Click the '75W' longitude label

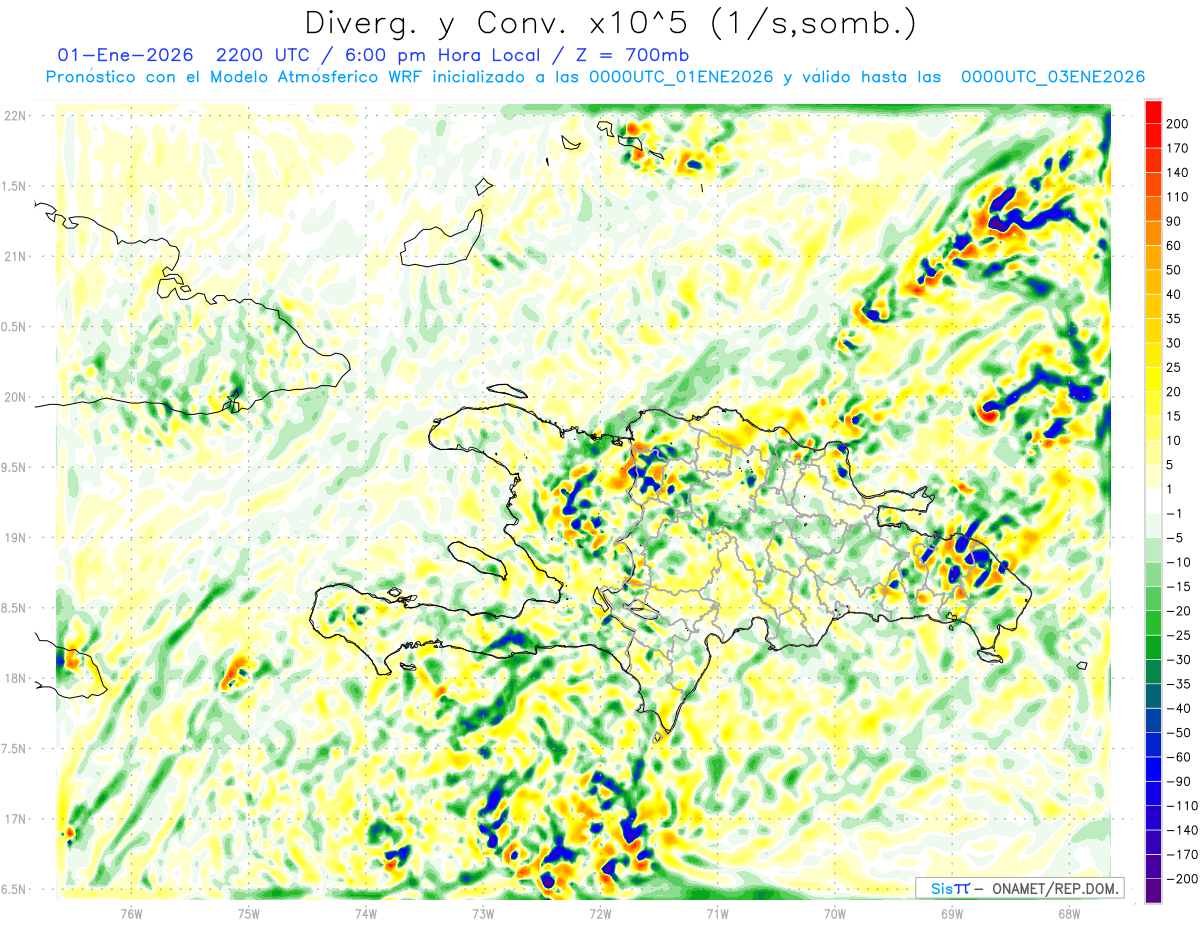[x=249, y=913]
